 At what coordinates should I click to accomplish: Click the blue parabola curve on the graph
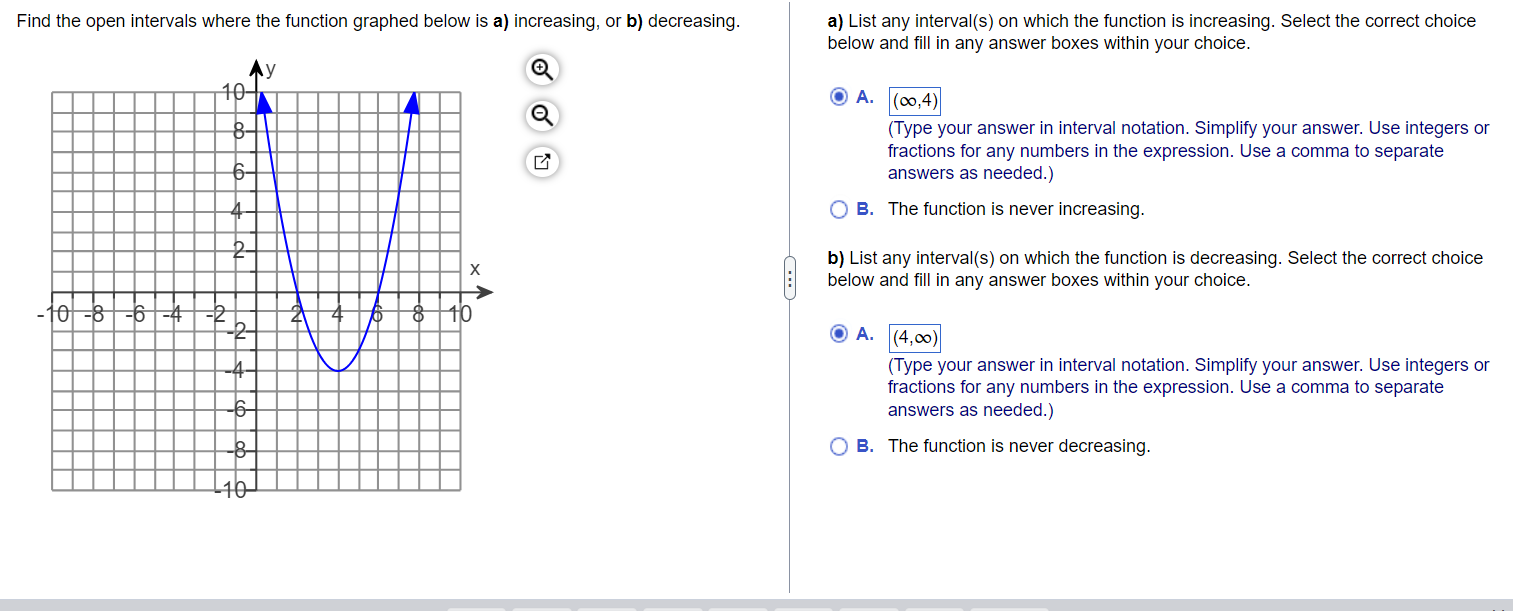coord(338,370)
